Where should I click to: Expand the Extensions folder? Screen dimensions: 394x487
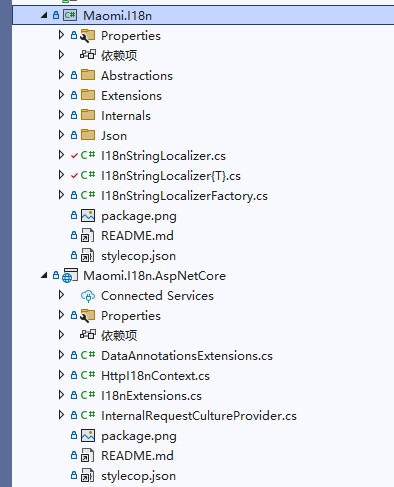click(61, 95)
